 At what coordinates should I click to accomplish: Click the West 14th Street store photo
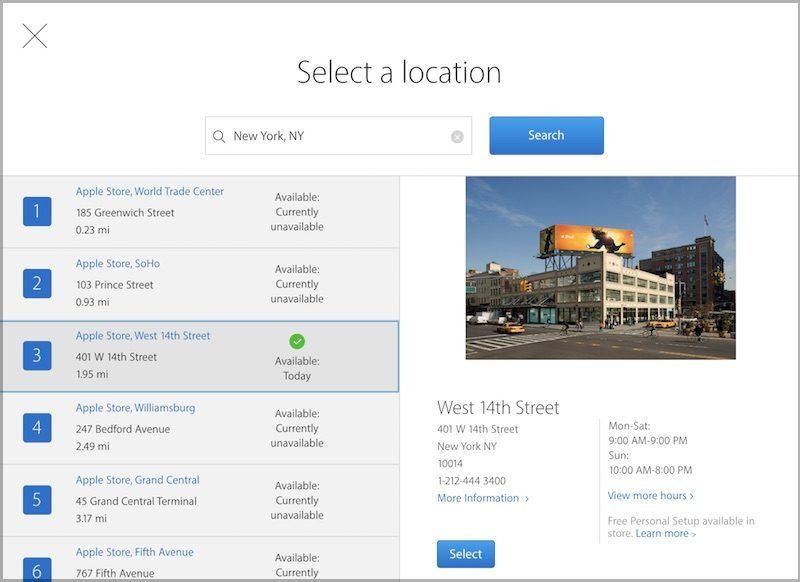point(600,268)
